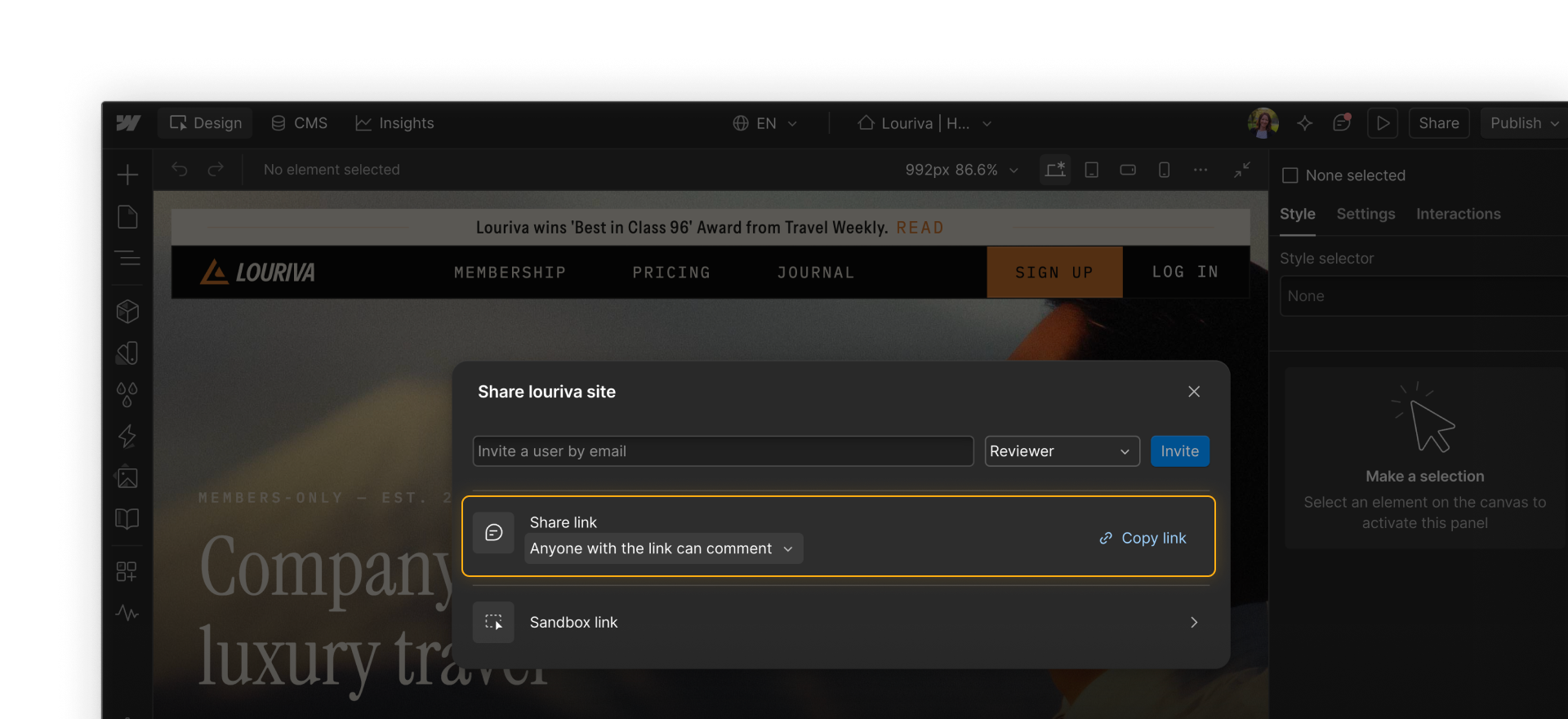
Task: Click the Webflow logo icon
Action: (128, 123)
